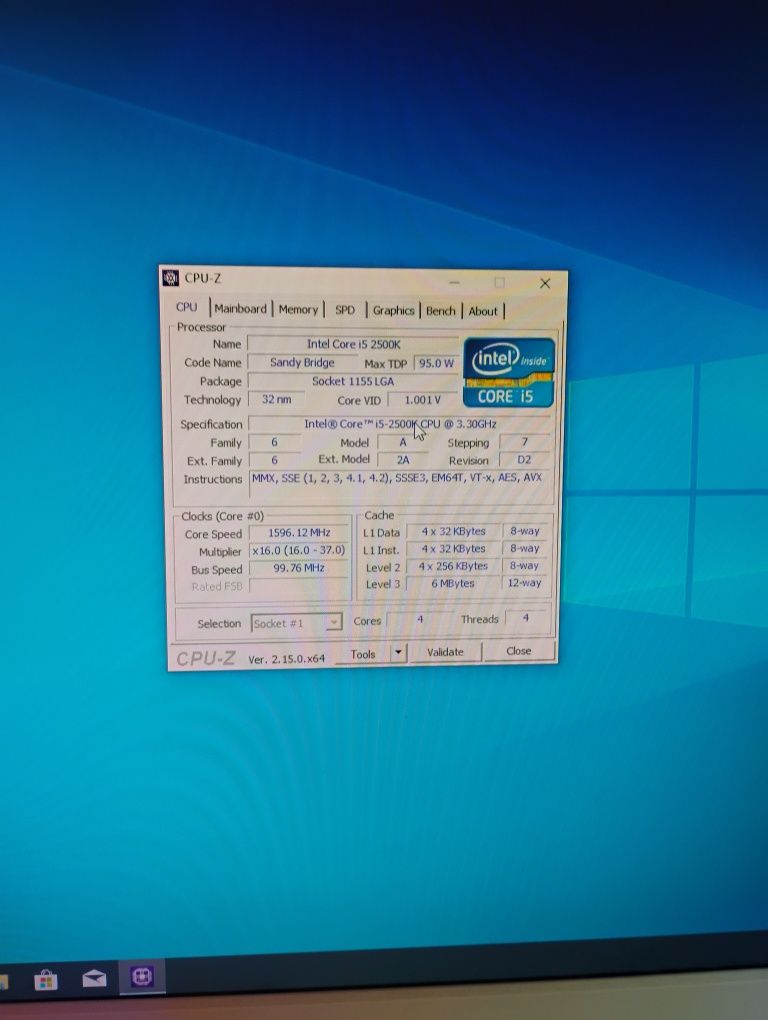Click the Stepping value 7

[x=525, y=442]
